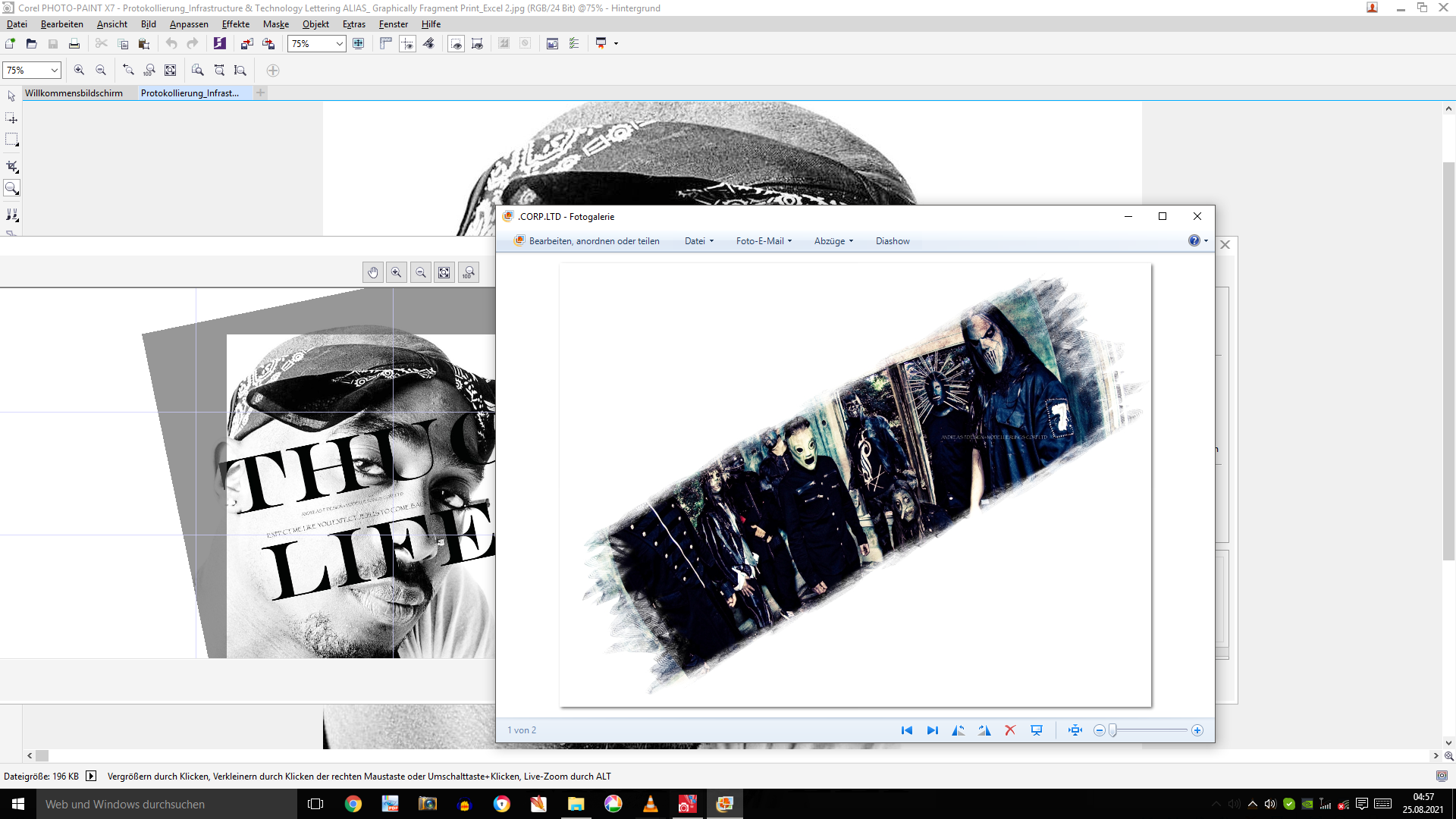Click the full-screen preview icon beside zoom box
Image resolution: width=1456 pixels, height=819 pixels.
[359, 43]
